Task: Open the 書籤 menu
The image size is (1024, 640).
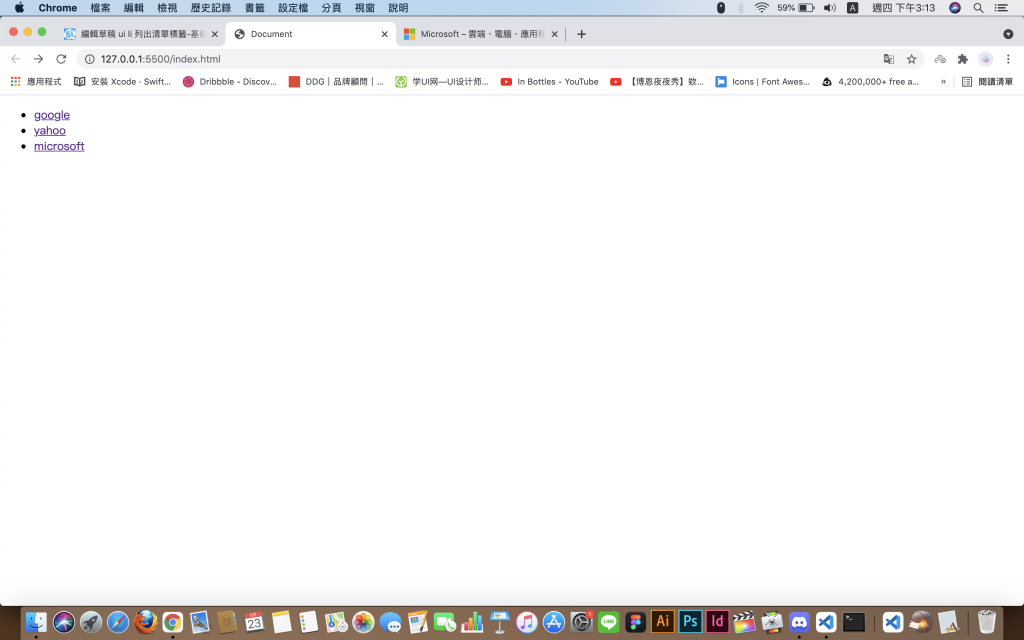Action: click(x=255, y=8)
